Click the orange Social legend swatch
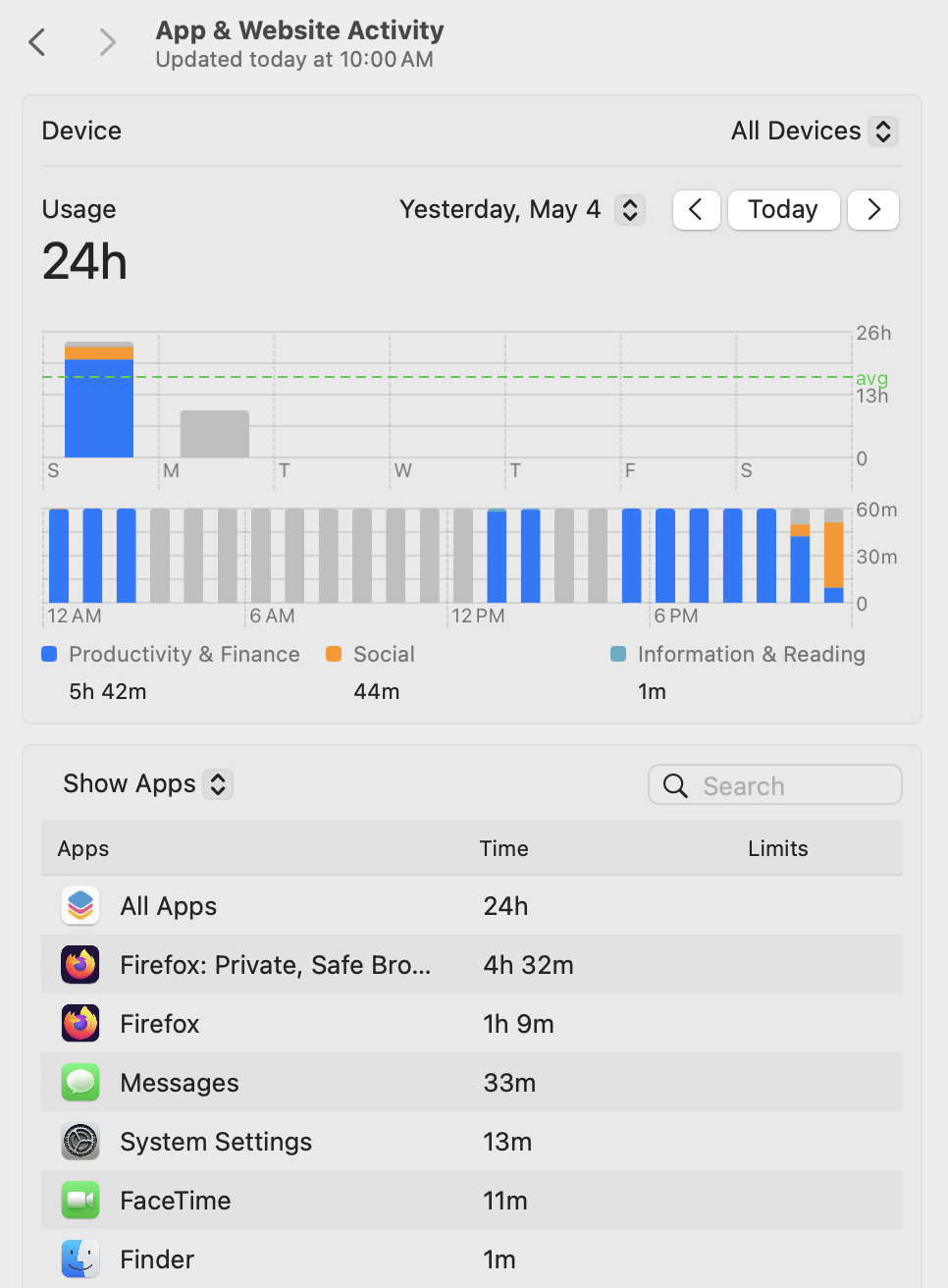Viewport: 948px width, 1288px height. click(x=334, y=654)
